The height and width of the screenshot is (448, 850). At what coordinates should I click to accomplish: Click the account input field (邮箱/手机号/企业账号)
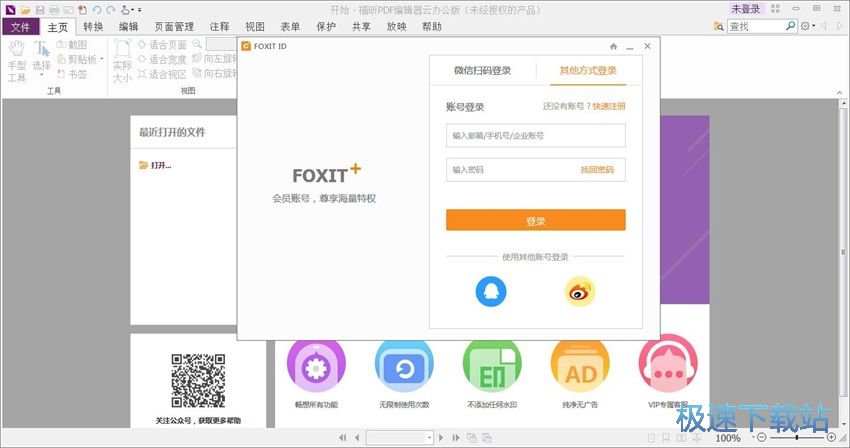click(536, 136)
